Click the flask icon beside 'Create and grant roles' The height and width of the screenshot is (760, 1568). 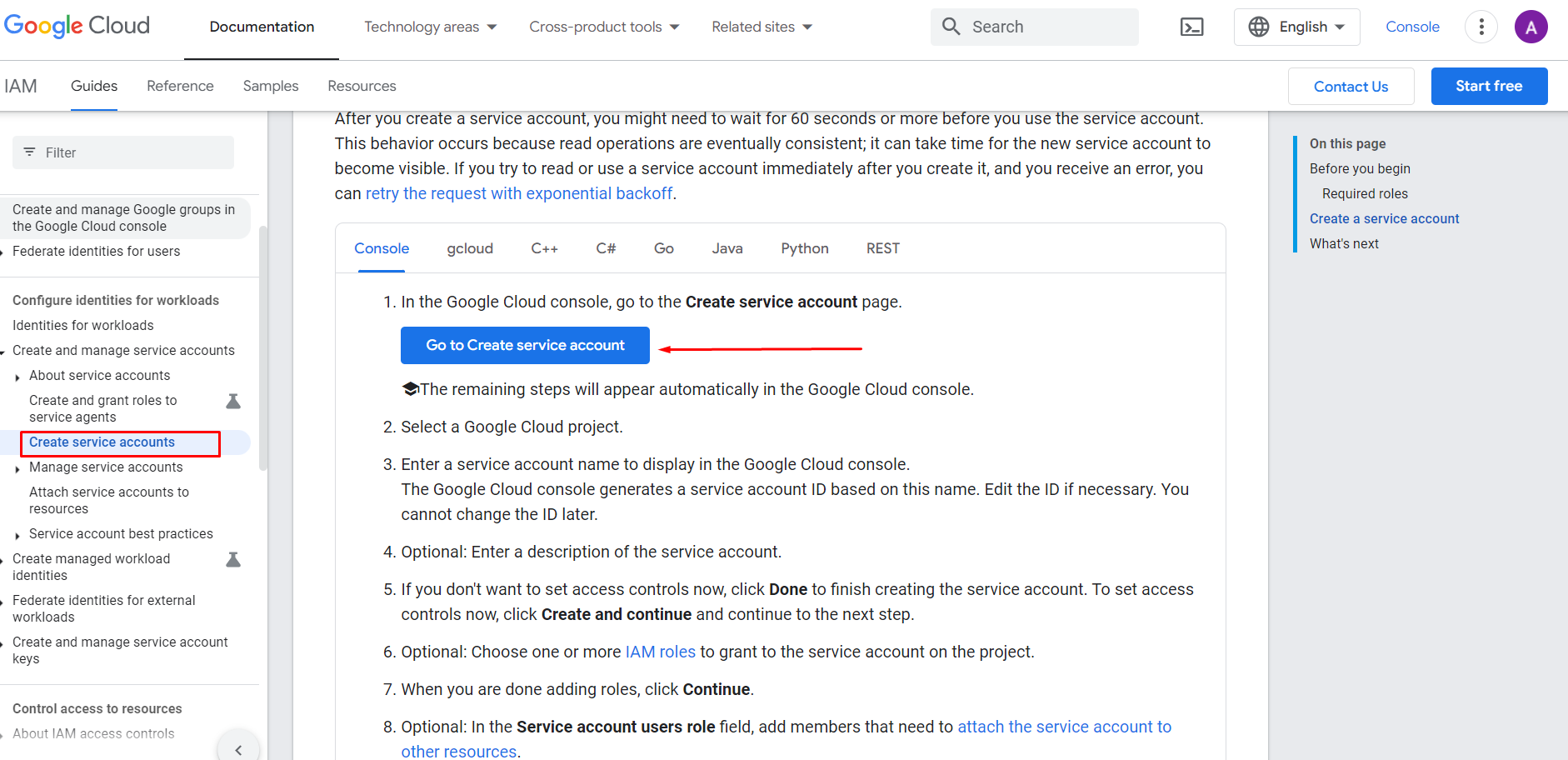[232, 401]
